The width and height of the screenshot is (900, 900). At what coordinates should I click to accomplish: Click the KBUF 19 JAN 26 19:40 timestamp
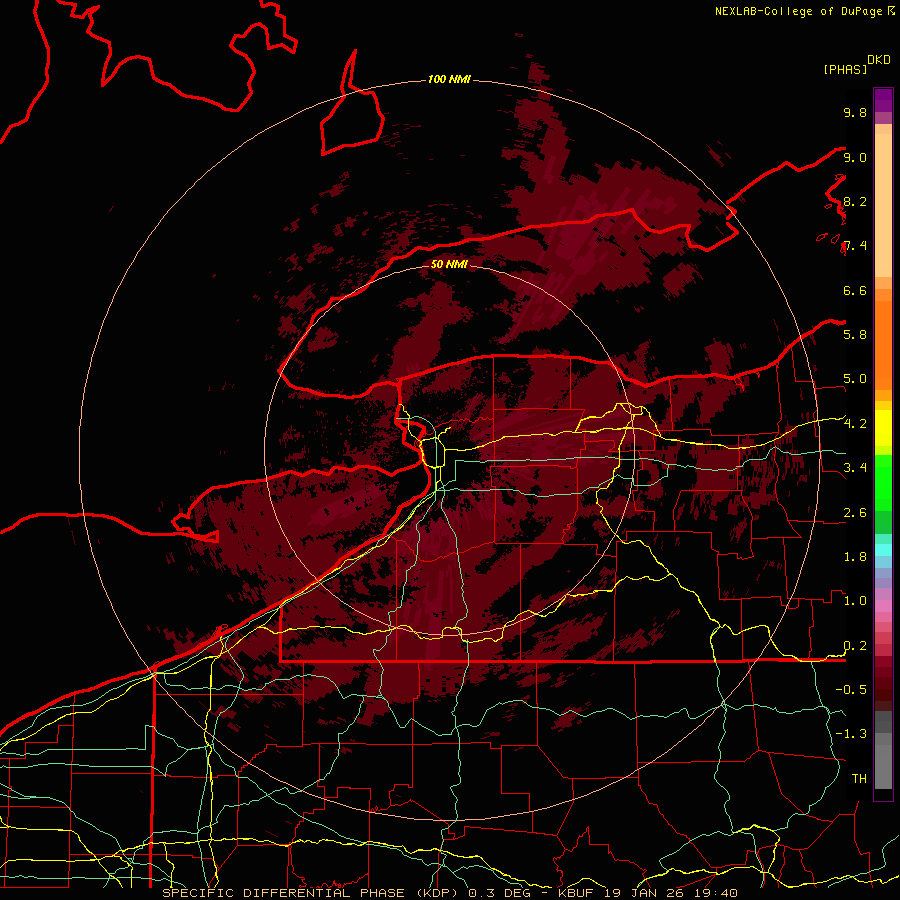[x=647, y=893]
